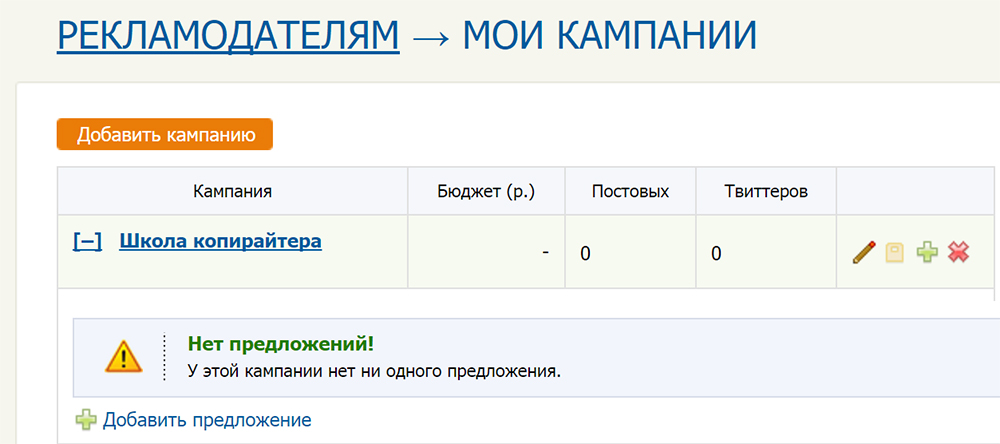Click the yellow warning triangle icon

(x=125, y=356)
